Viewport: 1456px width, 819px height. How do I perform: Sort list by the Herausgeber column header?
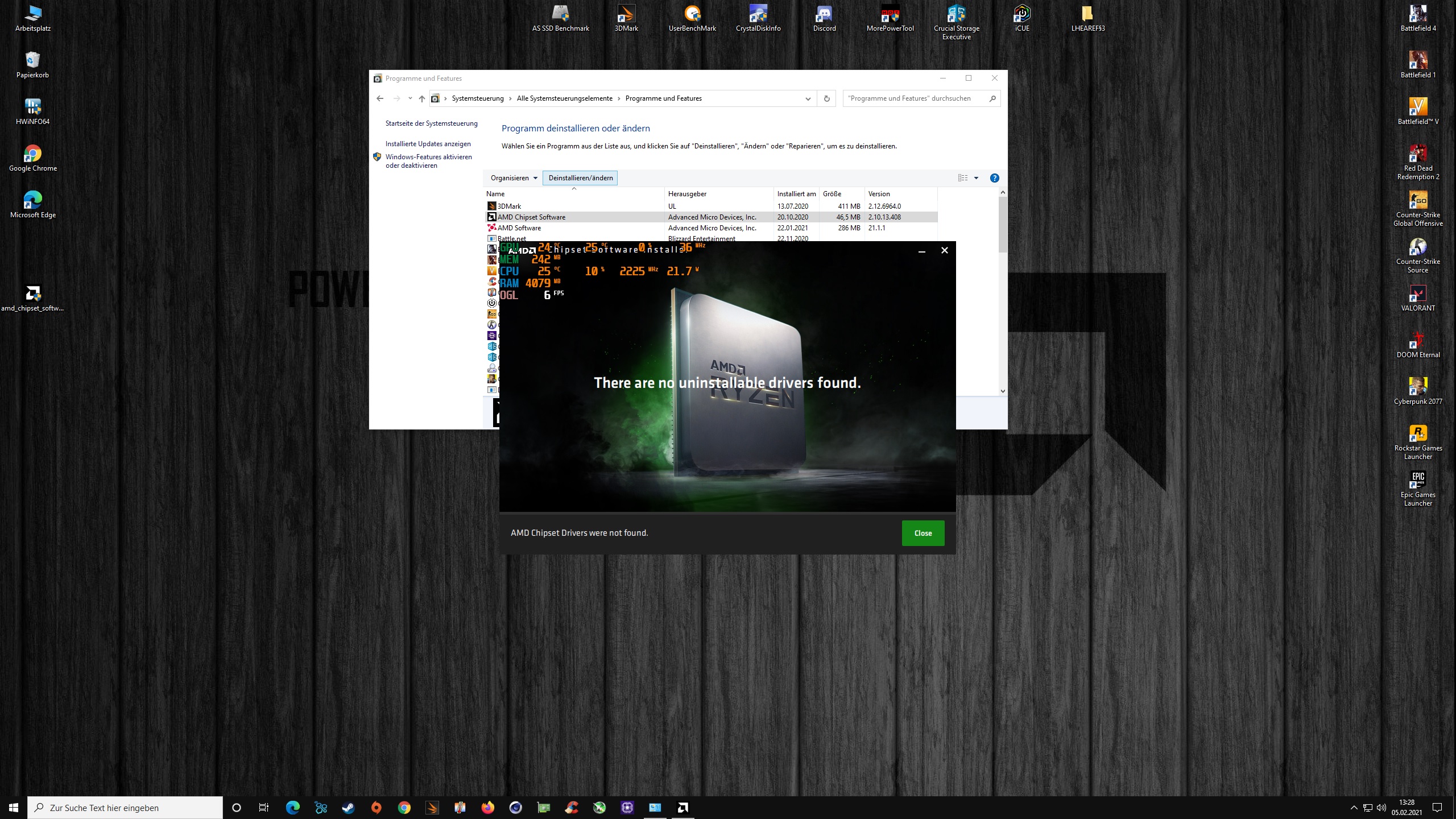click(x=687, y=194)
